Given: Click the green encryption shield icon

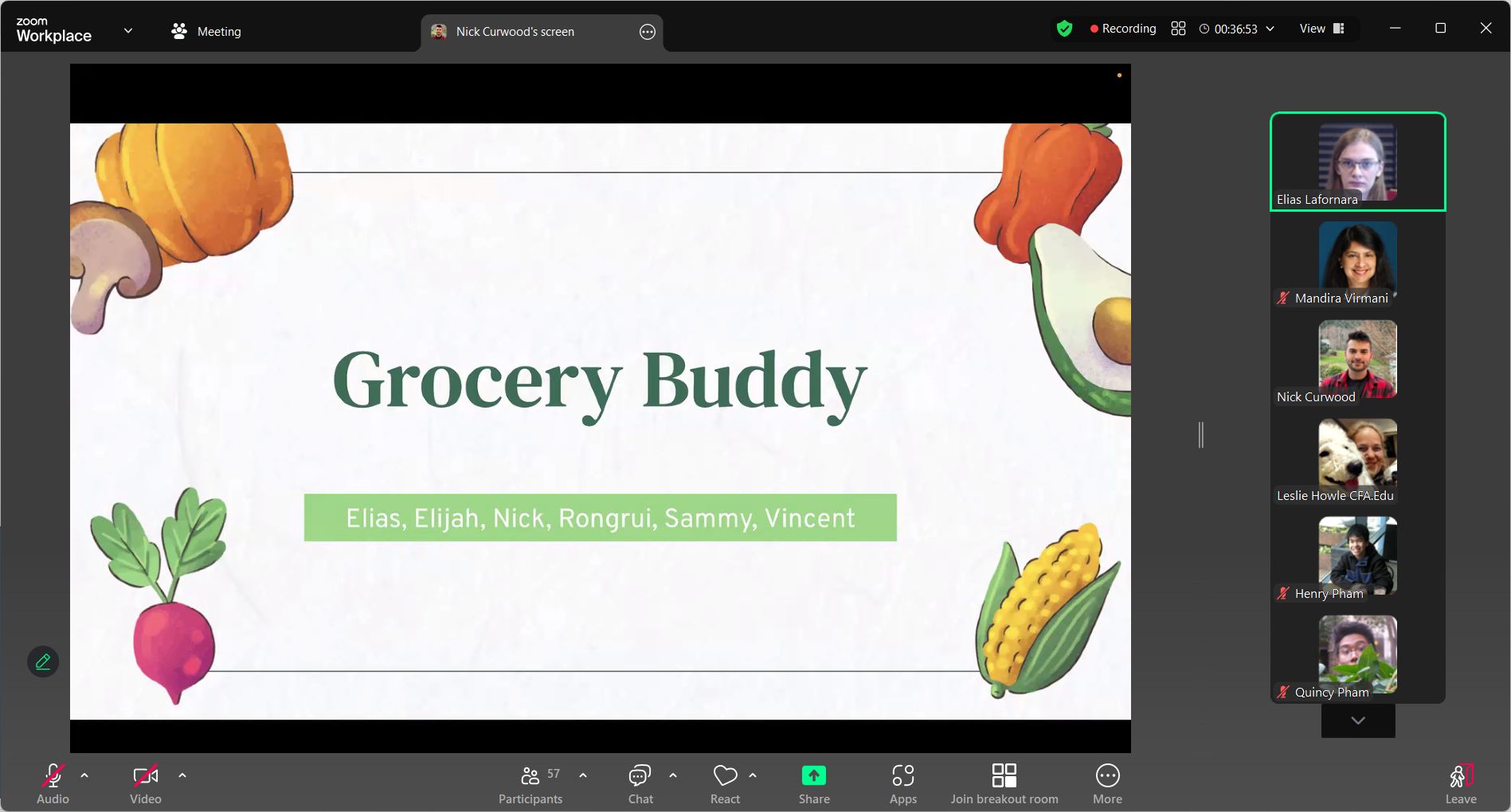Looking at the screenshot, I should pos(1064,29).
